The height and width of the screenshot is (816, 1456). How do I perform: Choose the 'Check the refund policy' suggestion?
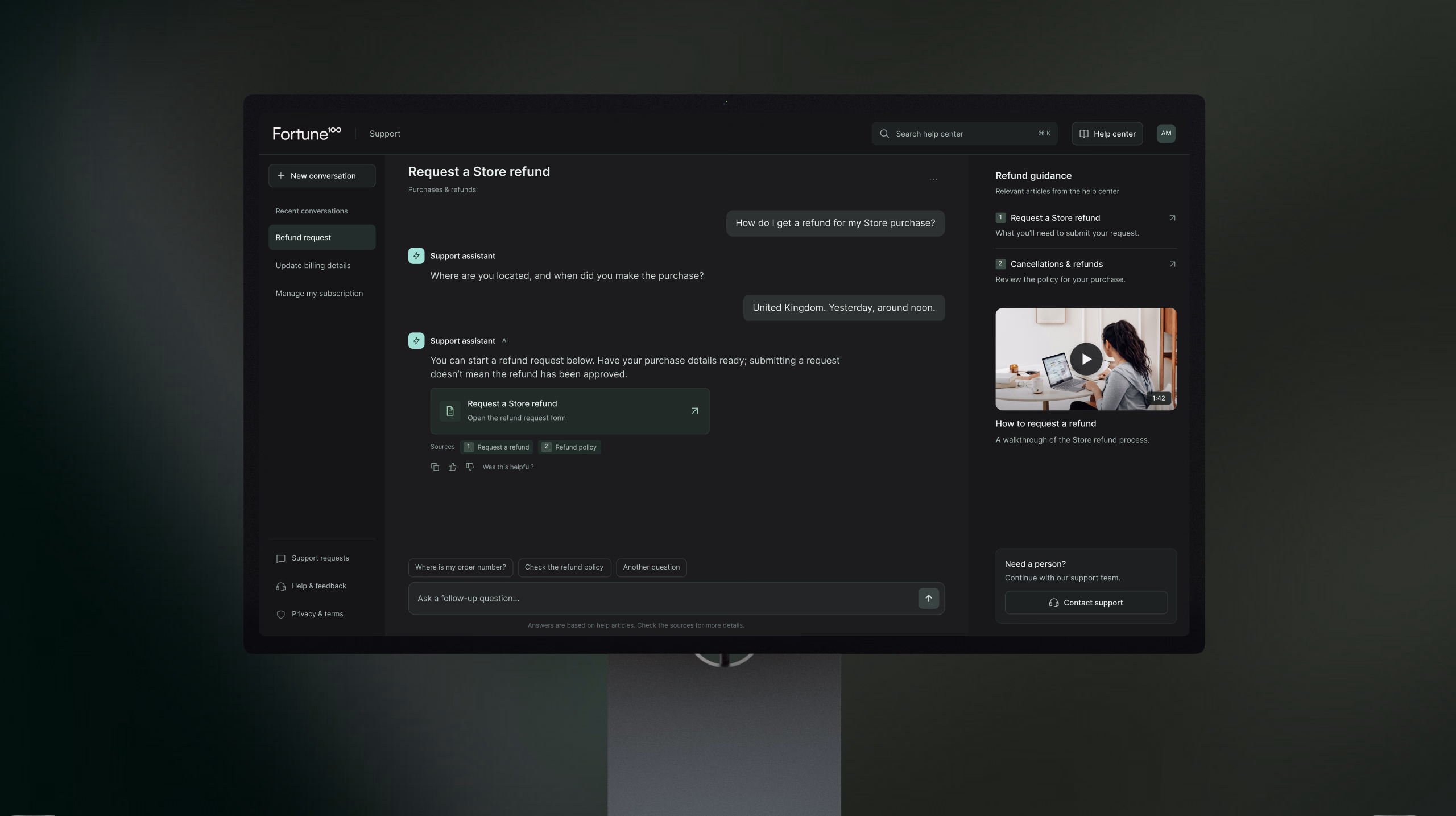pyautogui.click(x=564, y=567)
